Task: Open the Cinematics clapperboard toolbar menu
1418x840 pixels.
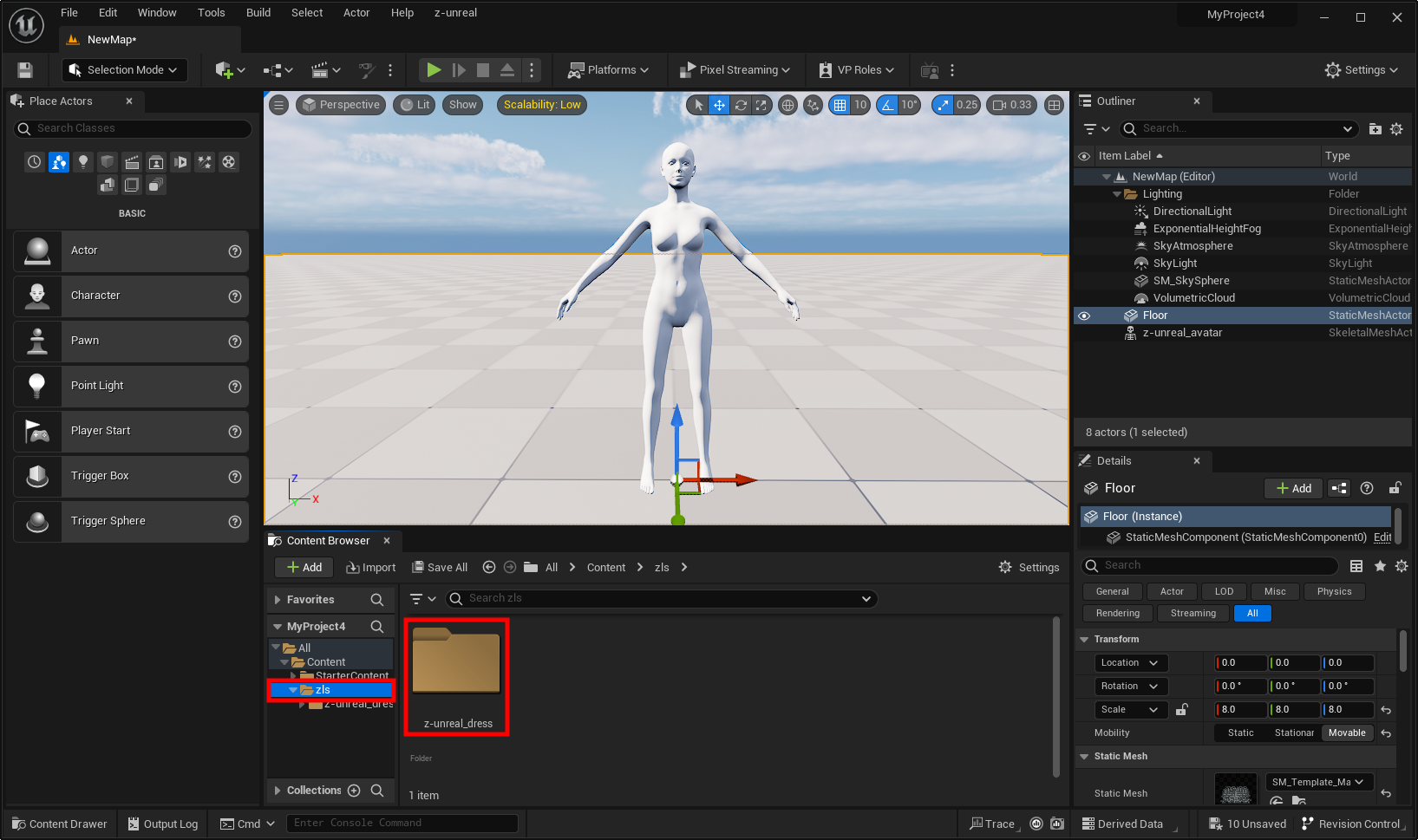Action: pos(326,70)
